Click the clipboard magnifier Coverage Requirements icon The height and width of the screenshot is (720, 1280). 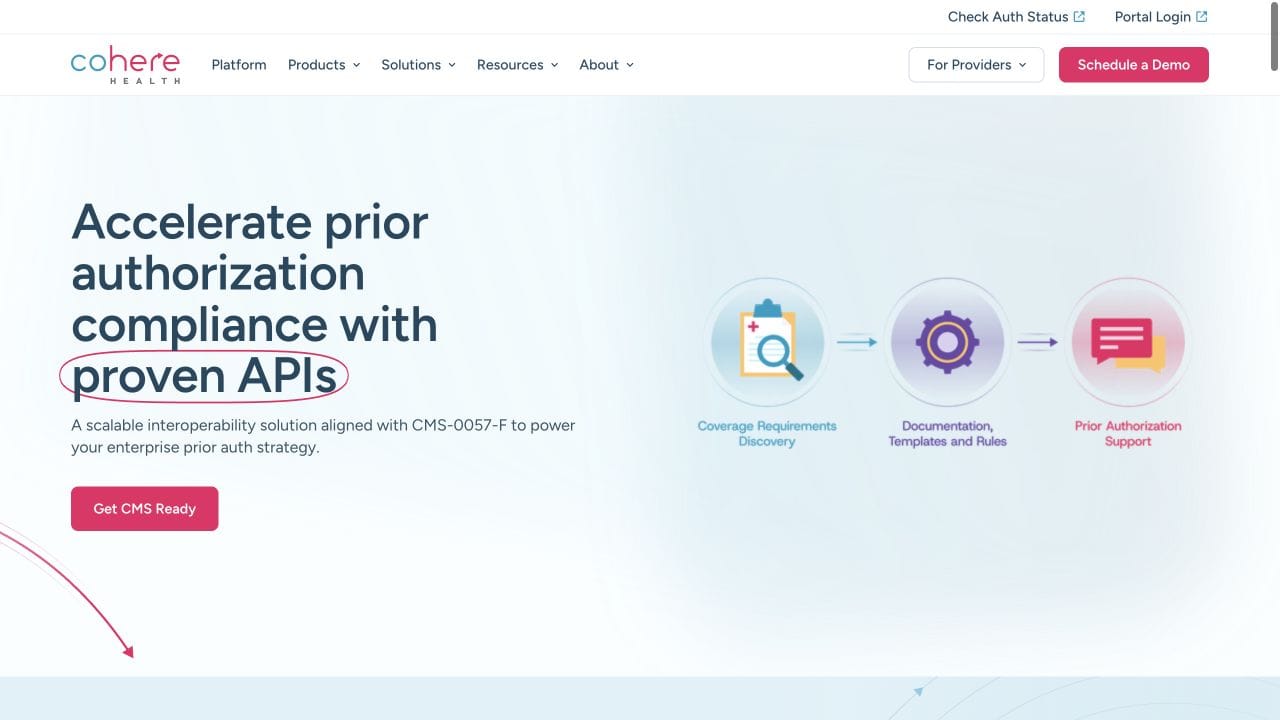click(767, 342)
